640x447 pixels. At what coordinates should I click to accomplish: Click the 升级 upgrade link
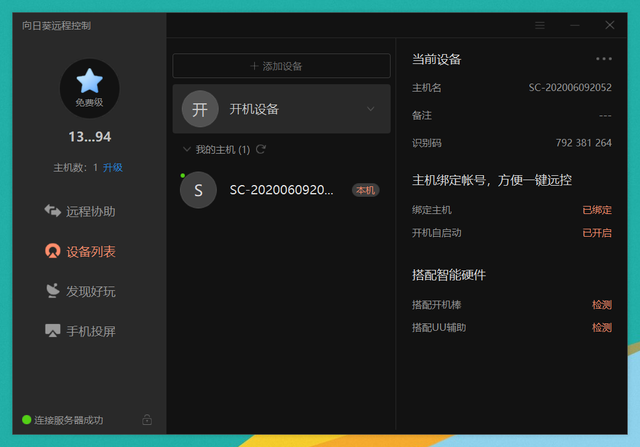point(113,167)
